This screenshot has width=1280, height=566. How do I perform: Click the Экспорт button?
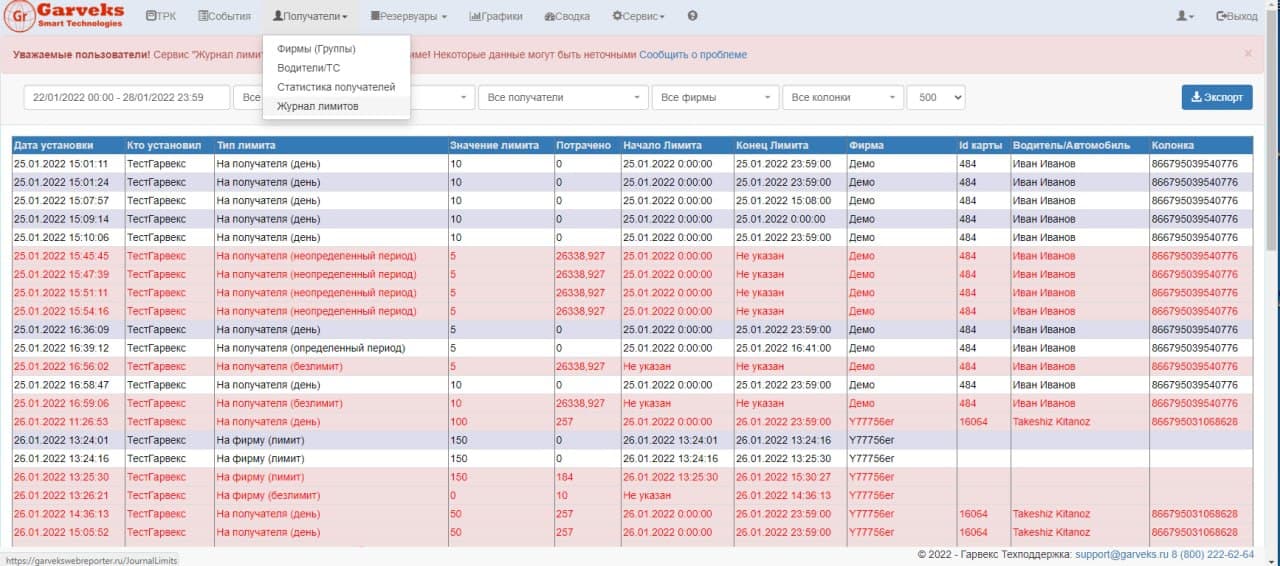point(1216,97)
